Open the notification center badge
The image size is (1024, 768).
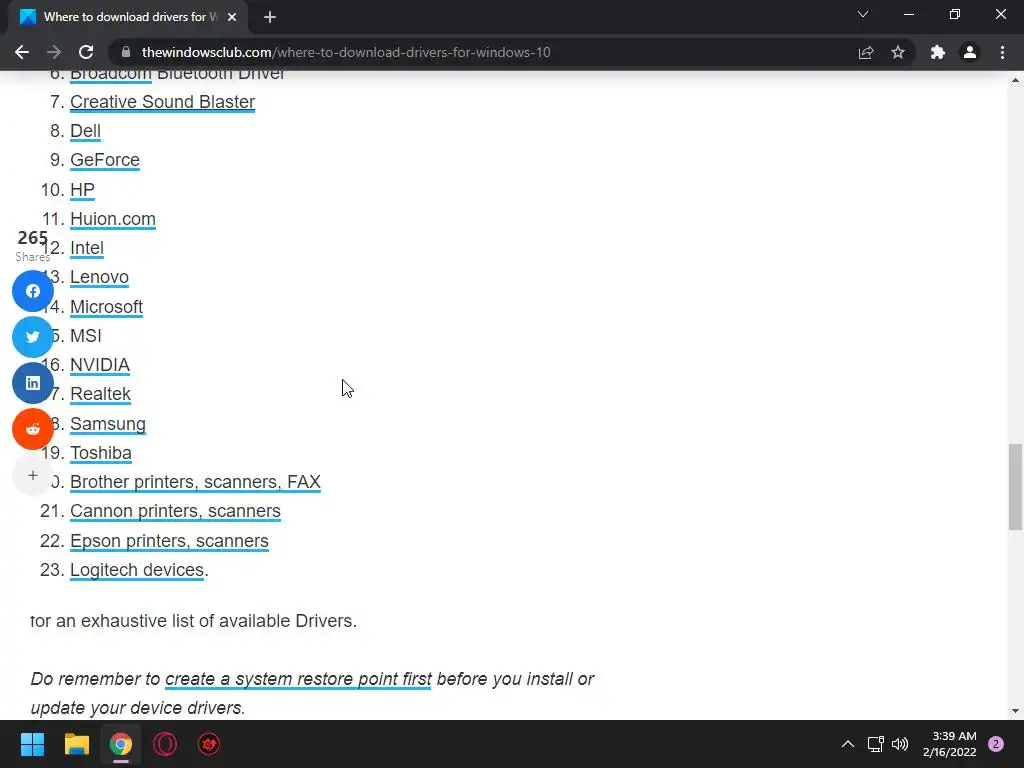coord(996,744)
